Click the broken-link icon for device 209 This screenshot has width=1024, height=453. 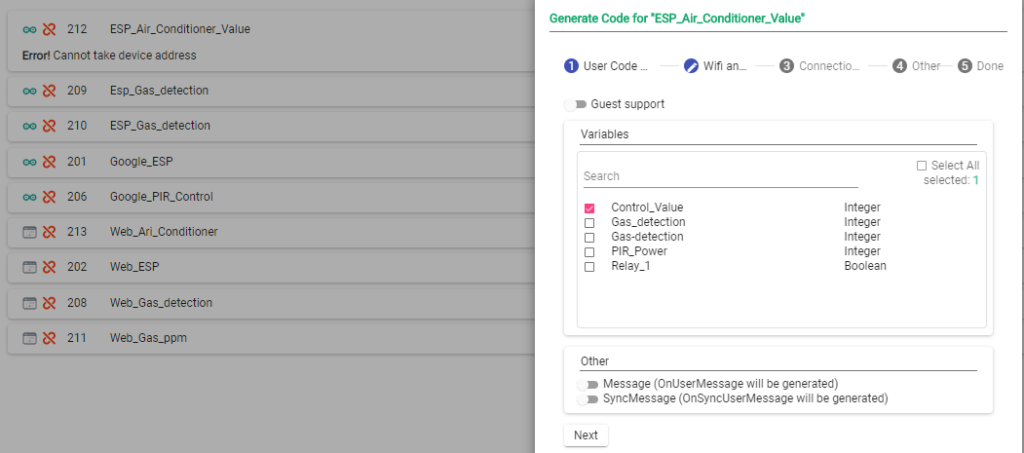tap(48, 90)
